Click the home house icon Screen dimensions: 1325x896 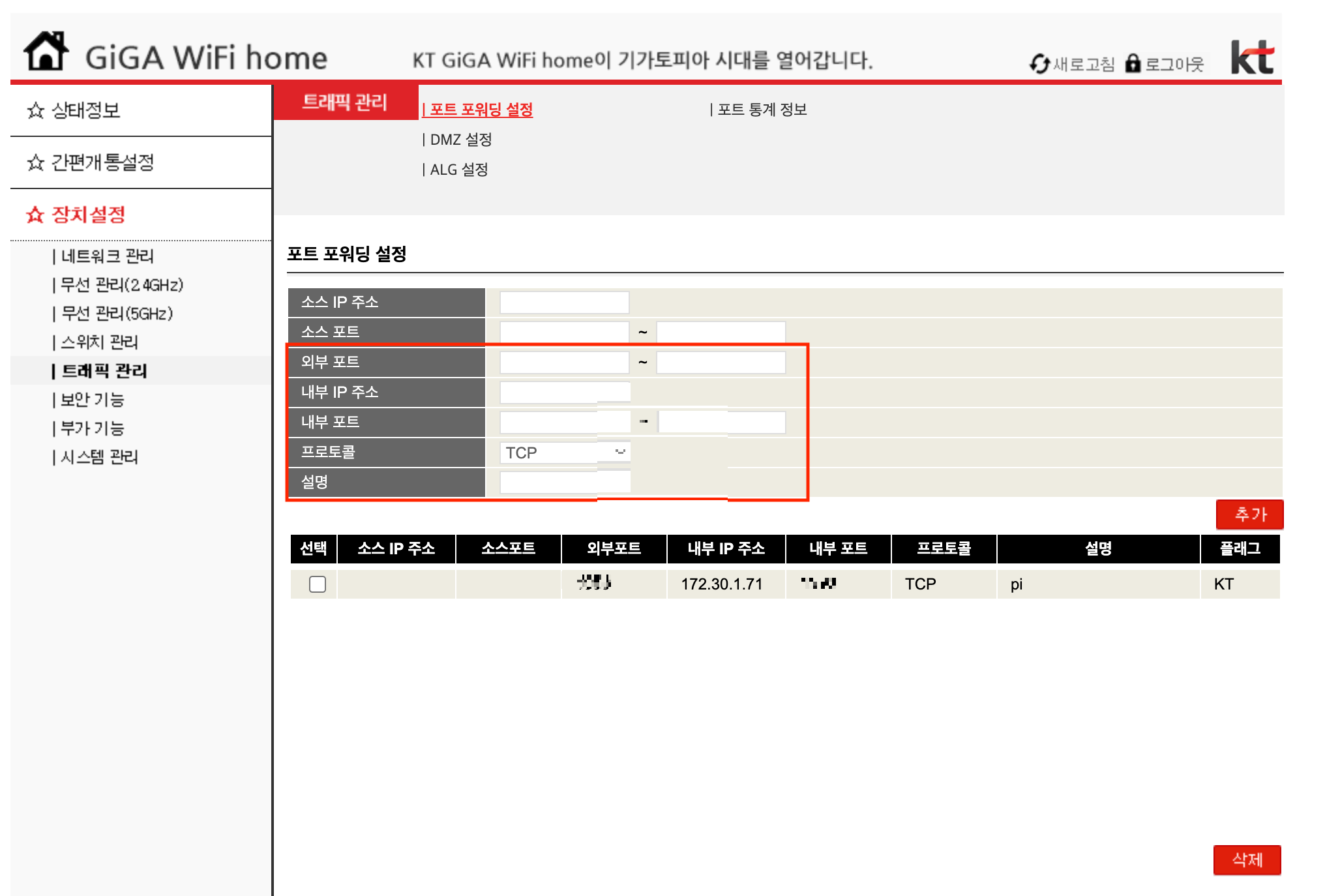tap(46, 52)
